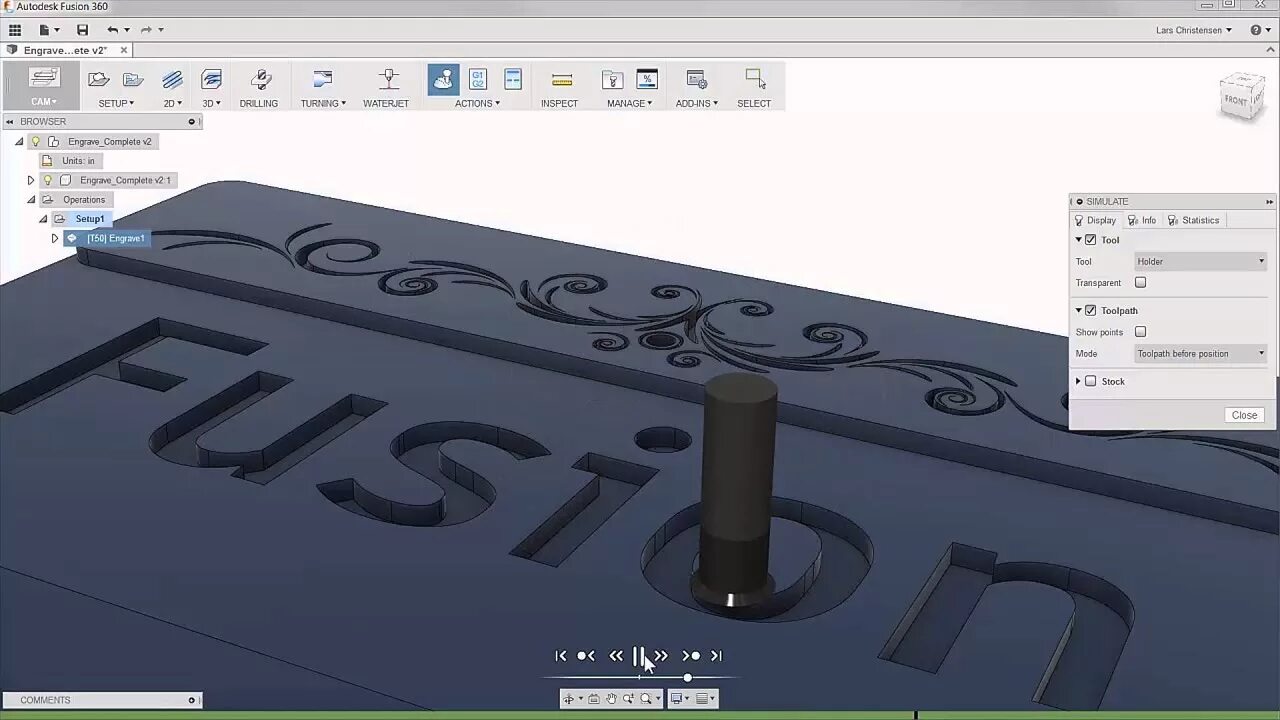Select the Engrave...ete v2 document tab
The width and height of the screenshot is (1280, 720).
click(x=65, y=50)
